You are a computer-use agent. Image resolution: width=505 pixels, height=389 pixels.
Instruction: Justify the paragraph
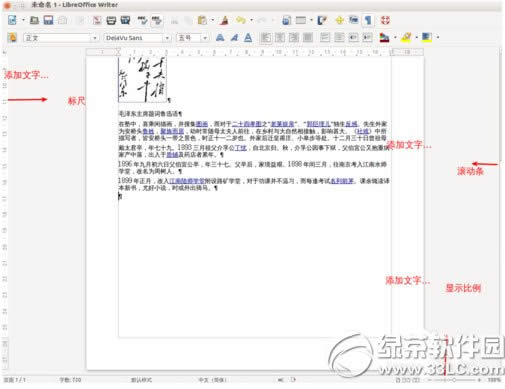tap(308, 38)
